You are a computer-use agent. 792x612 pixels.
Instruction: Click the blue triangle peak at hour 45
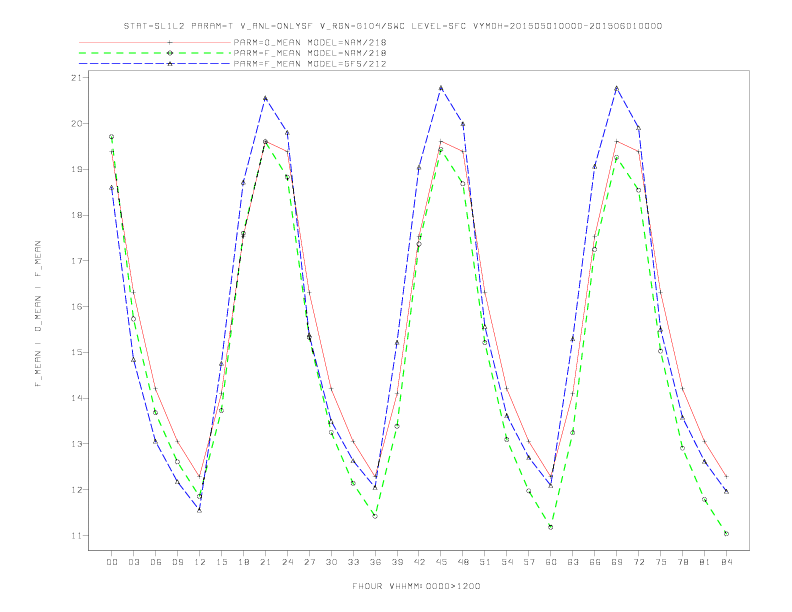coord(441,88)
